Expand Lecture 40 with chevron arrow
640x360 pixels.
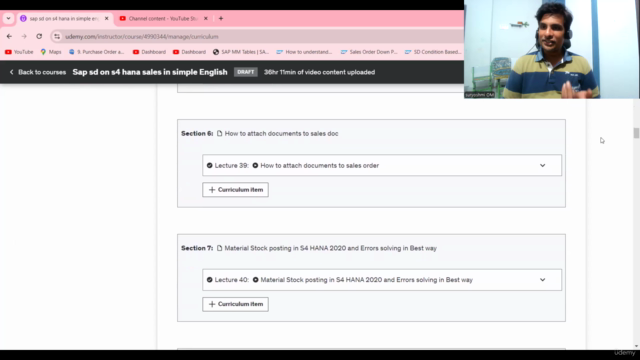542,280
